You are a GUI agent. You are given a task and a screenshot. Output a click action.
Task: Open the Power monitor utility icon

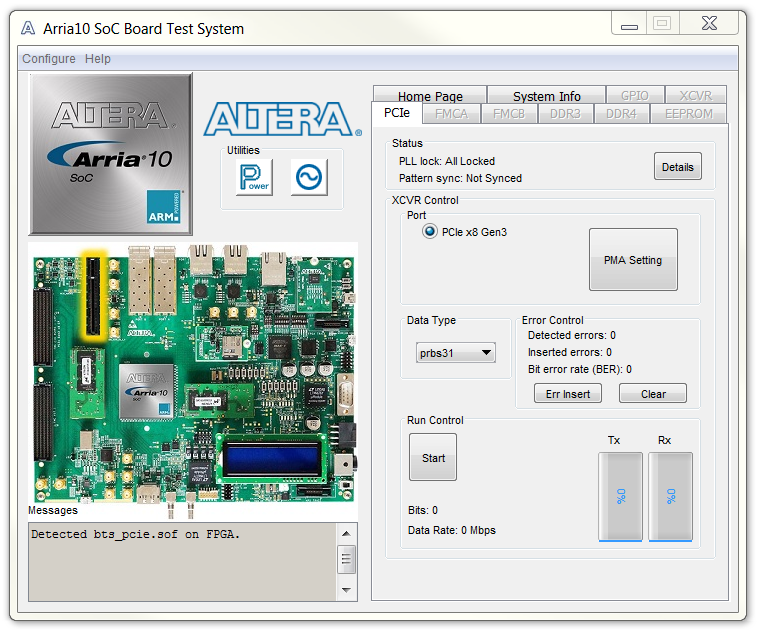pyautogui.click(x=254, y=178)
